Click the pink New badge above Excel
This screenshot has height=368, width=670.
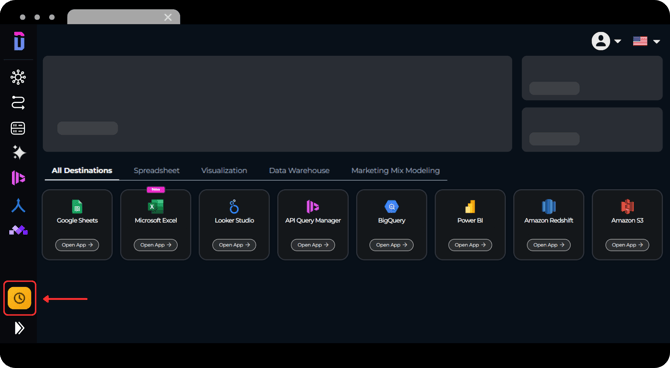pyautogui.click(x=156, y=189)
